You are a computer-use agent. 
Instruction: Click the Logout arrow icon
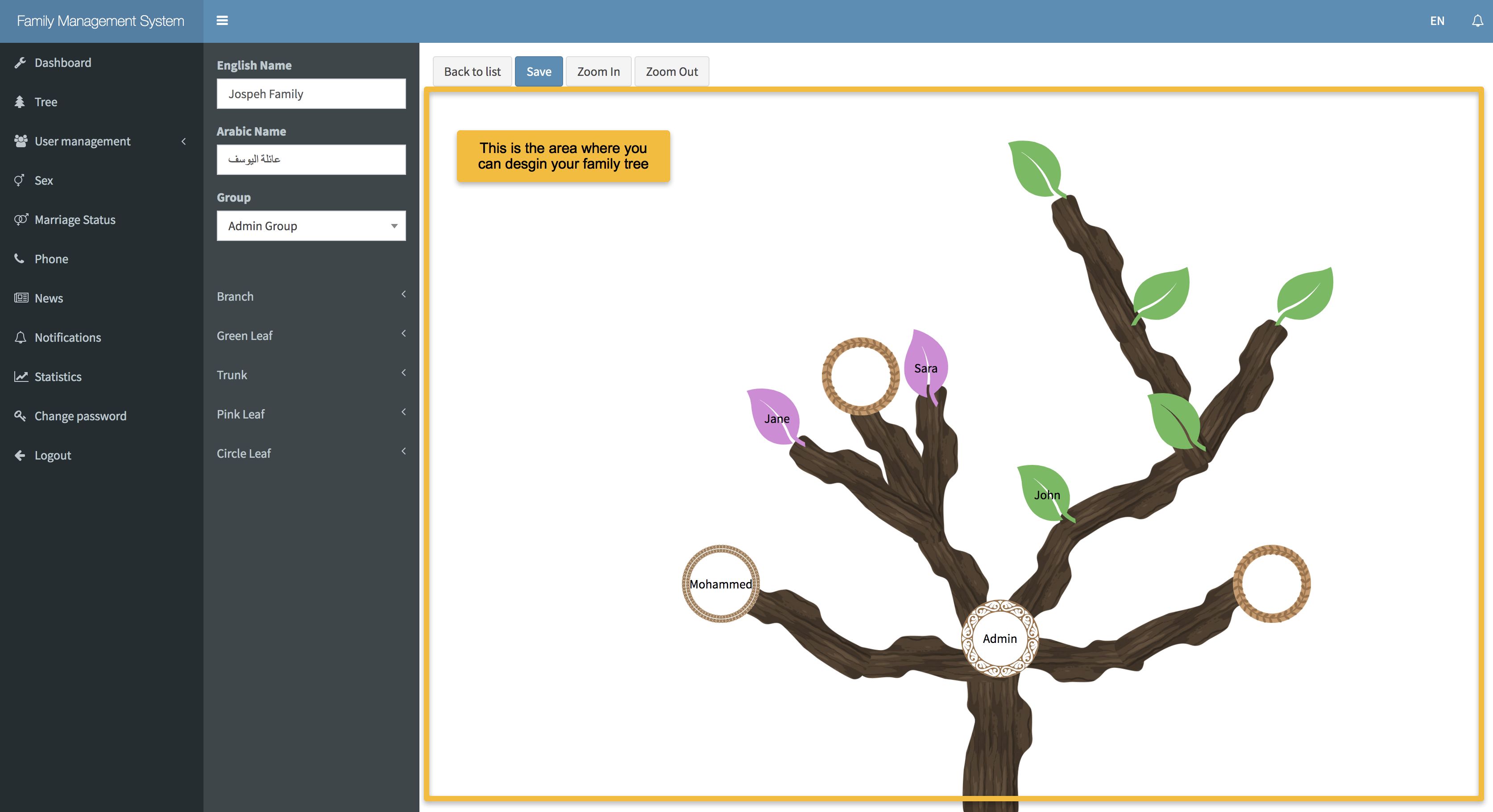[20, 455]
